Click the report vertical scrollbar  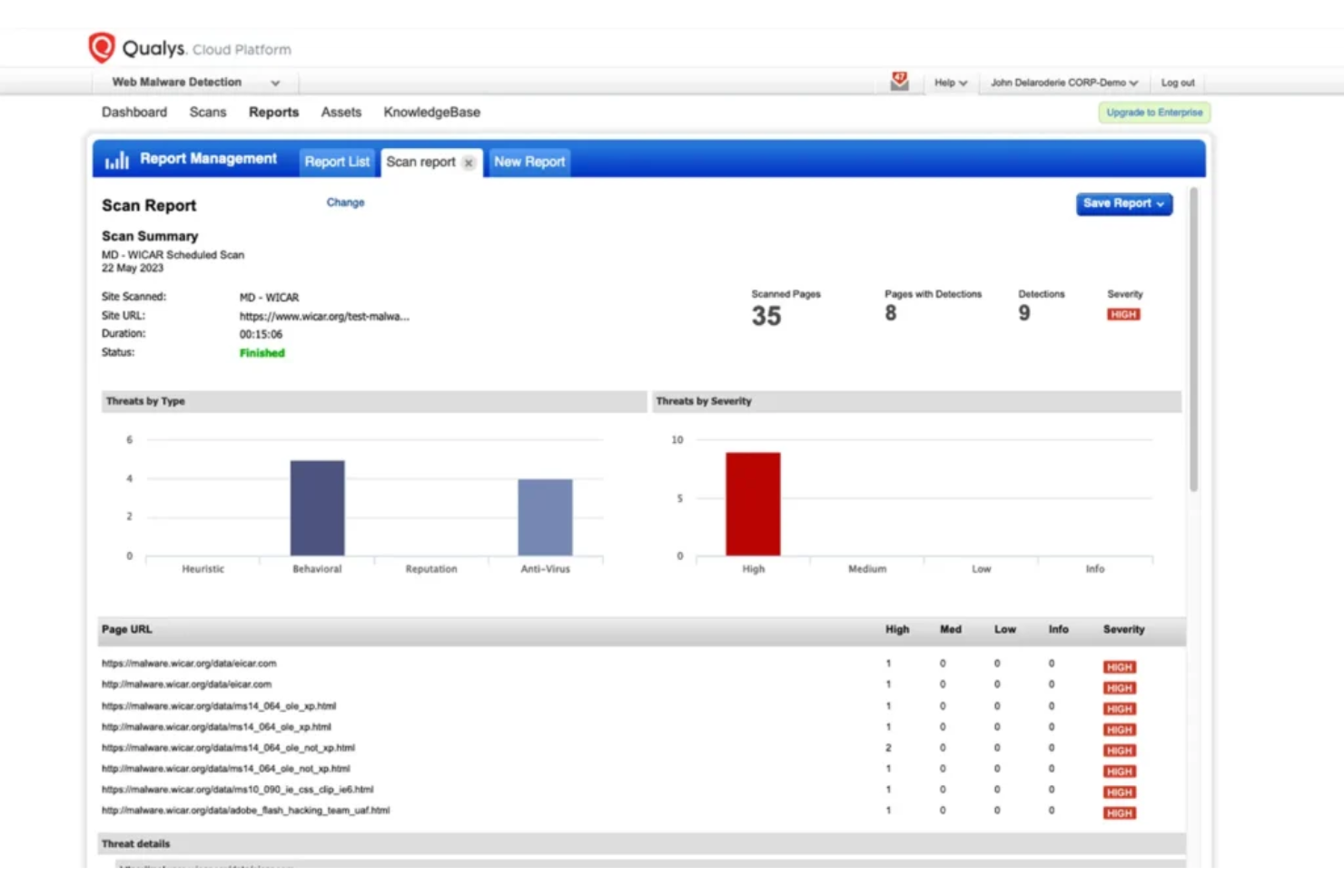point(1193,340)
